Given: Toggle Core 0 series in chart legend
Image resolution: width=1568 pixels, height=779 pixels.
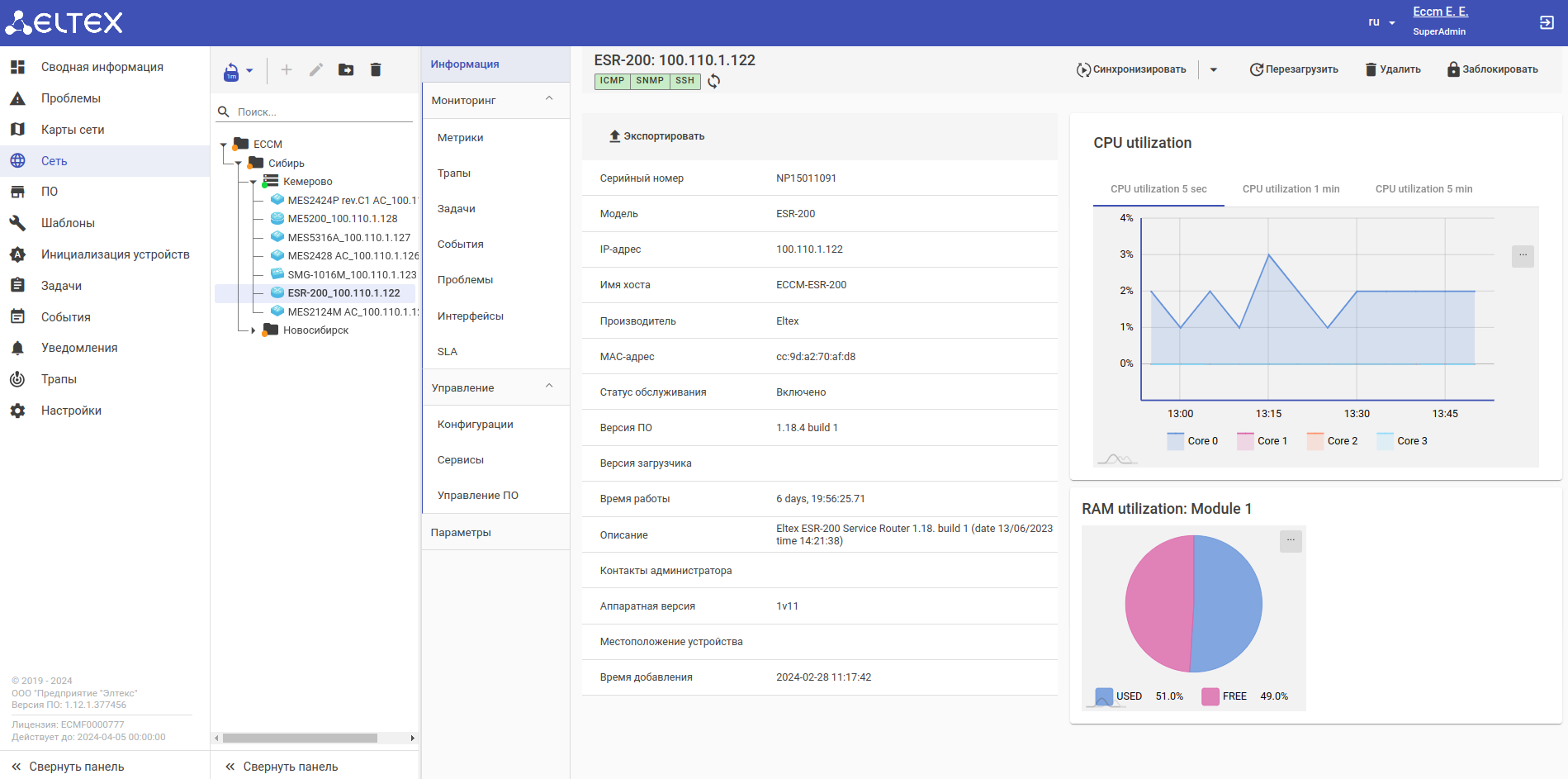Looking at the screenshot, I should coord(1193,441).
